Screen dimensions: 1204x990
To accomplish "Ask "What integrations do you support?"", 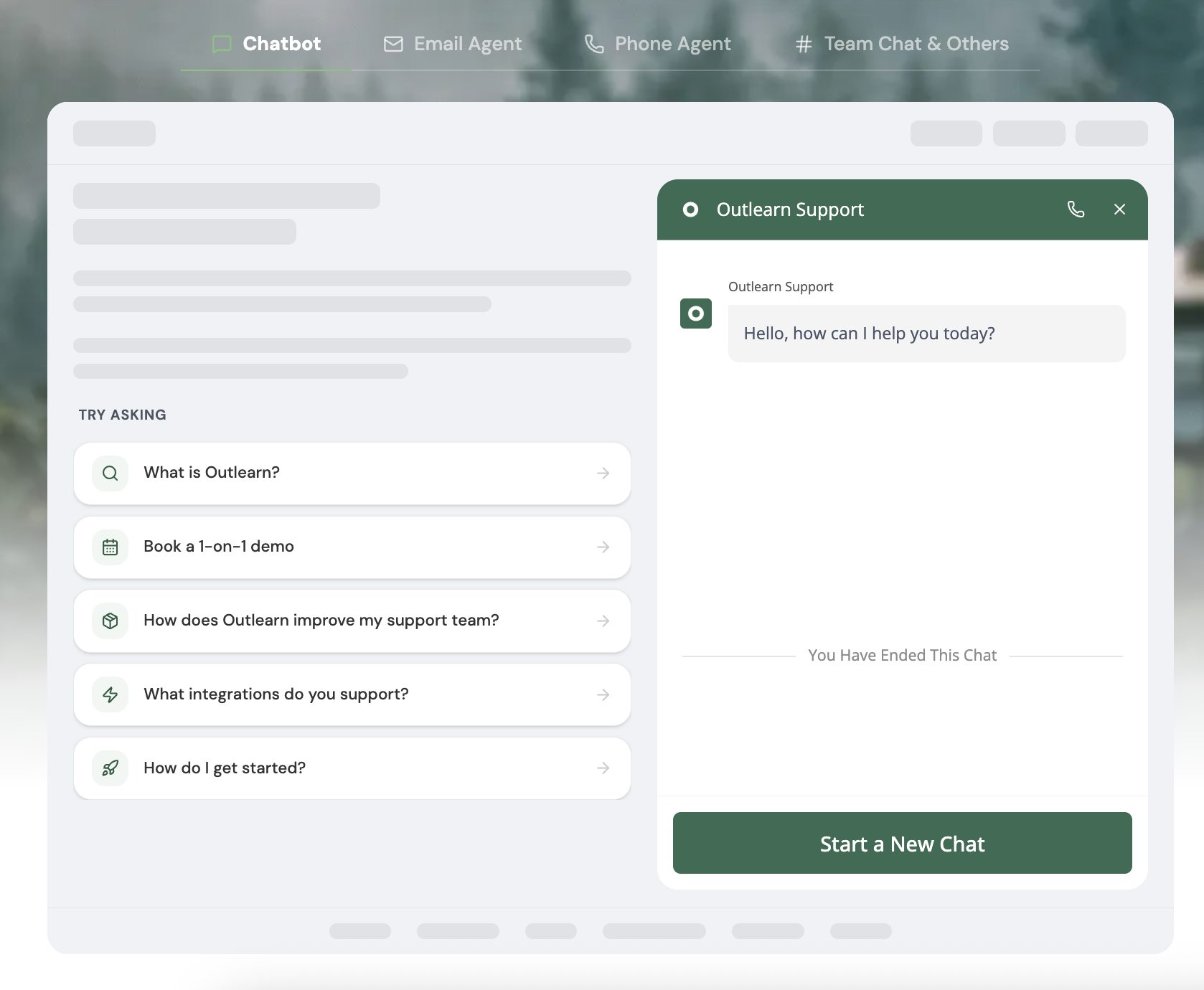I will coord(352,695).
